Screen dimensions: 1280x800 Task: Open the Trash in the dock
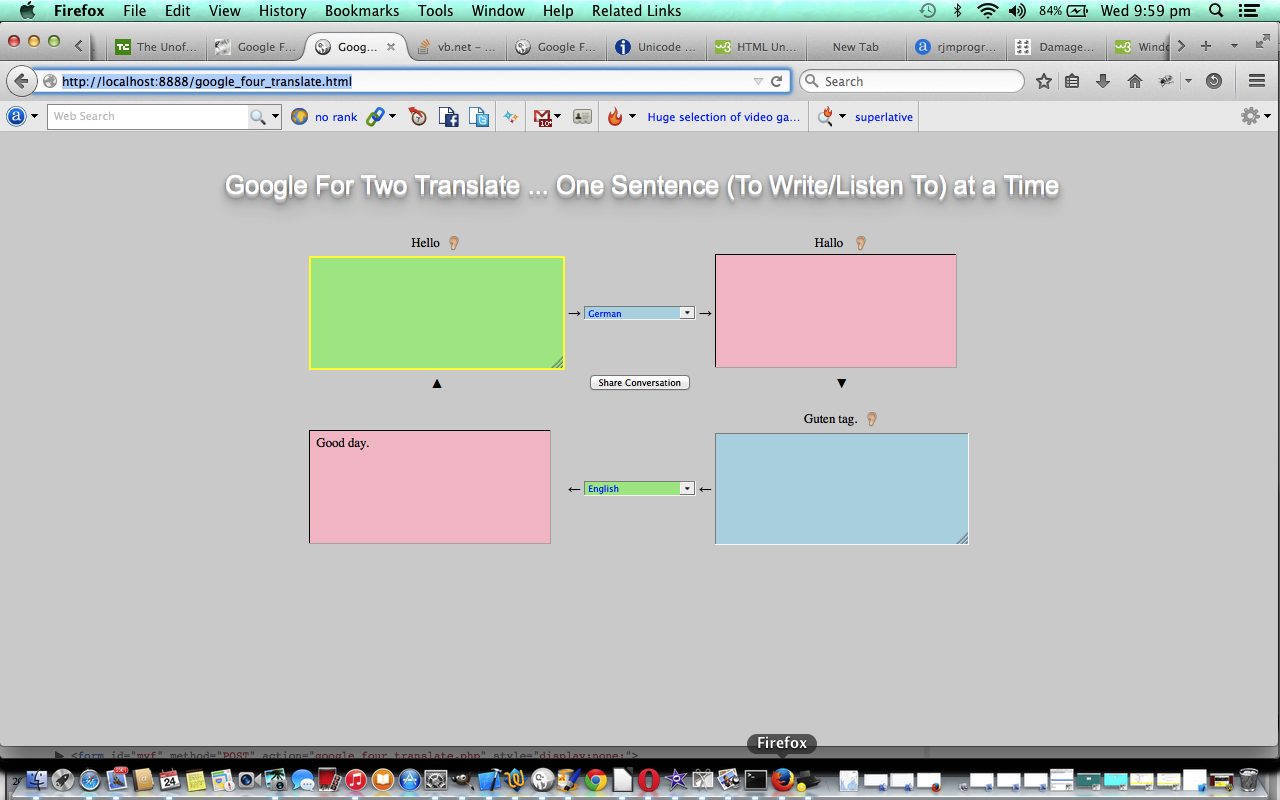point(1248,780)
